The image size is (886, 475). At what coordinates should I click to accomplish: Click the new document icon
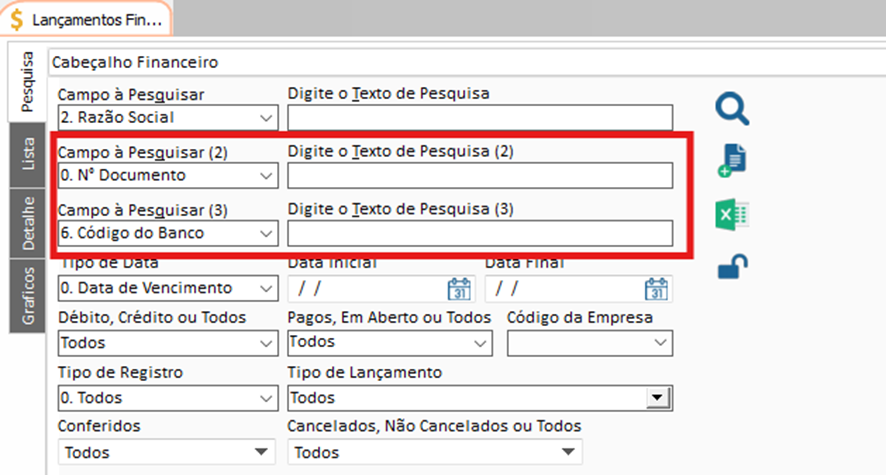coord(732,162)
